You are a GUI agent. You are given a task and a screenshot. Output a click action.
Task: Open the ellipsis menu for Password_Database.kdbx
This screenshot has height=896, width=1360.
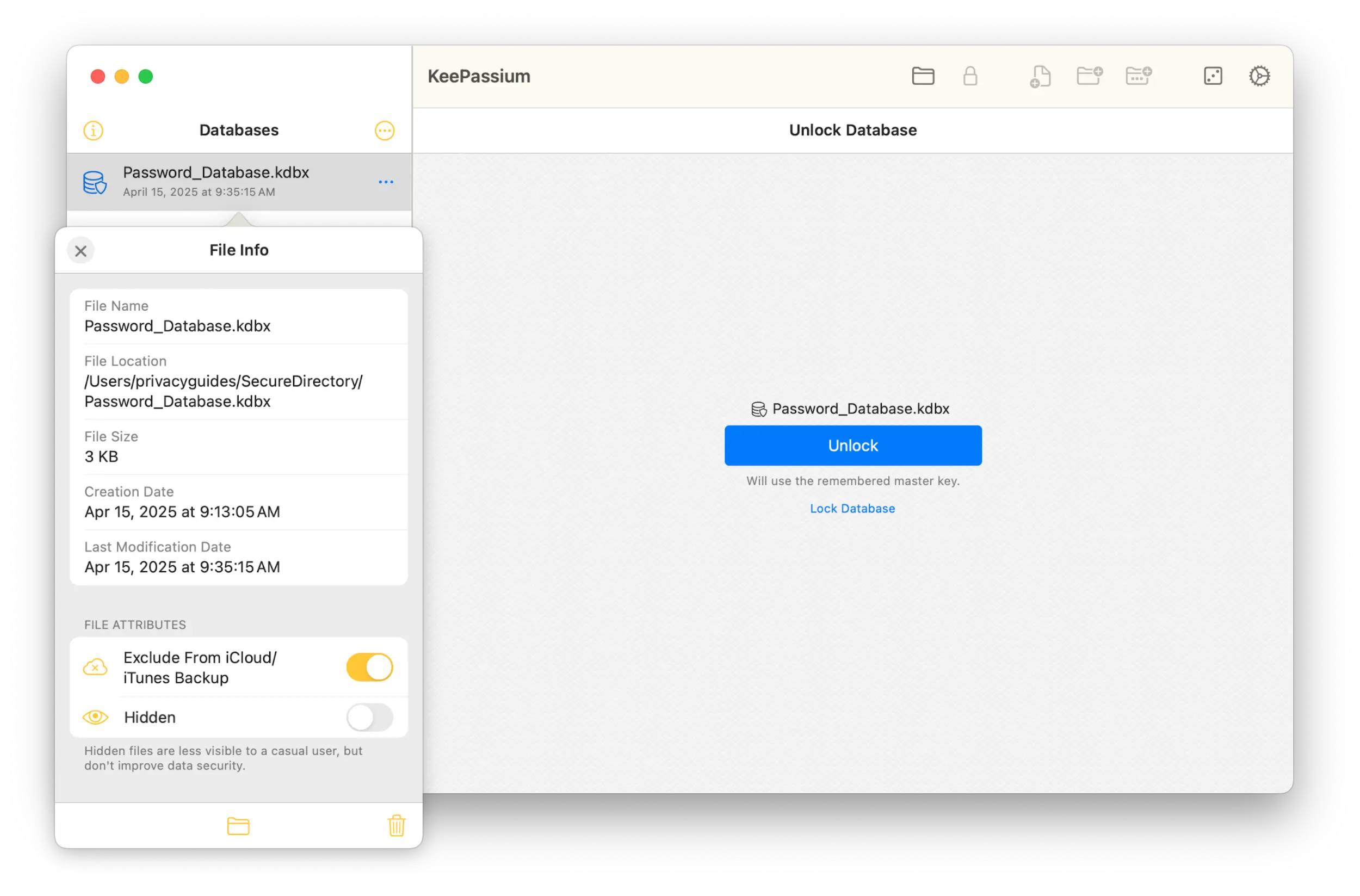[386, 182]
